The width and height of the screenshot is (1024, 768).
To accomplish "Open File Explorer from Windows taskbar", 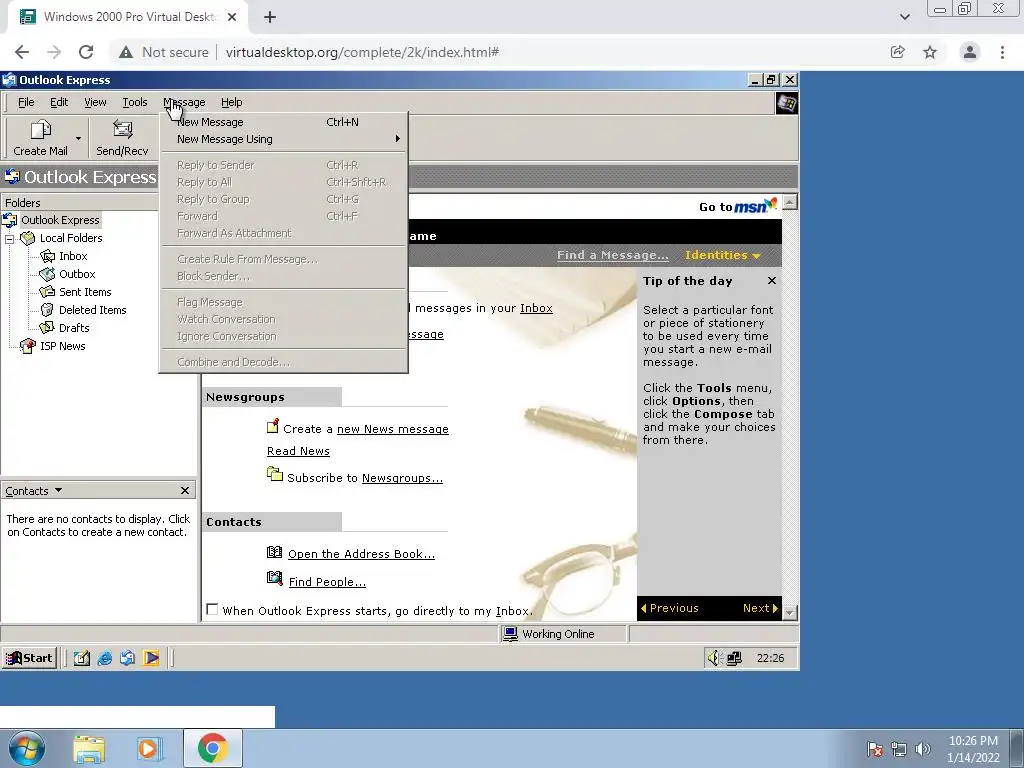I will (89, 748).
